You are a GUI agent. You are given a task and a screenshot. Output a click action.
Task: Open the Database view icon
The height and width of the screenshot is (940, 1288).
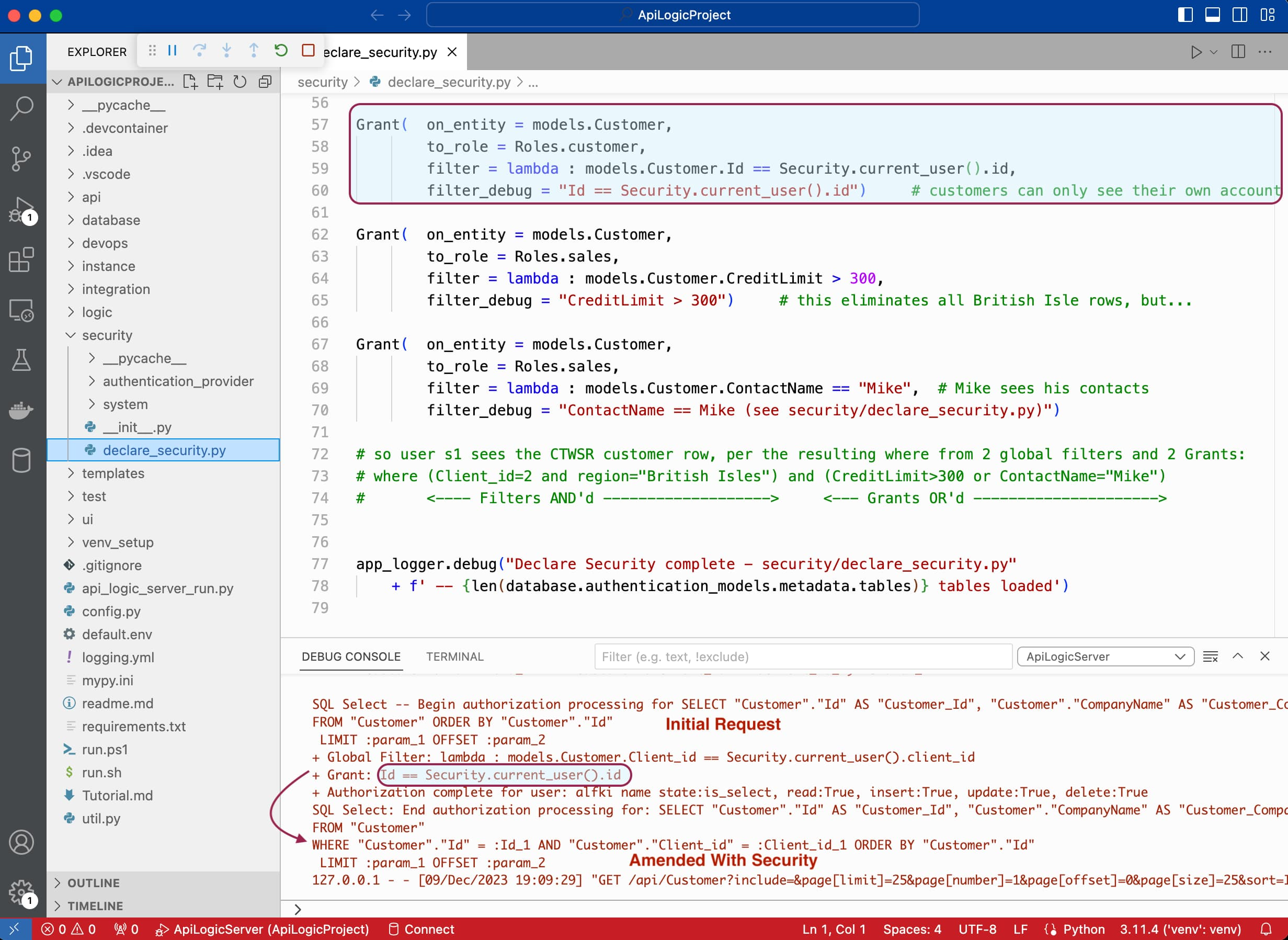[21, 460]
